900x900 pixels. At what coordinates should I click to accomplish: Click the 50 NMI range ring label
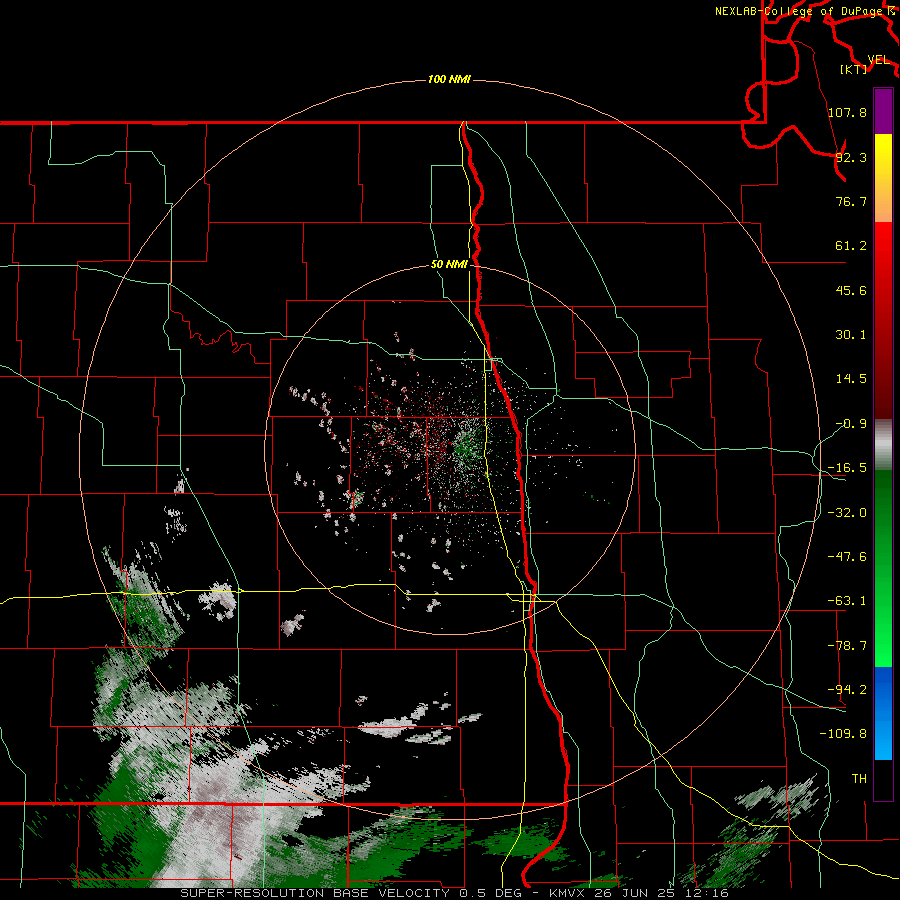(x=449, y=265)
